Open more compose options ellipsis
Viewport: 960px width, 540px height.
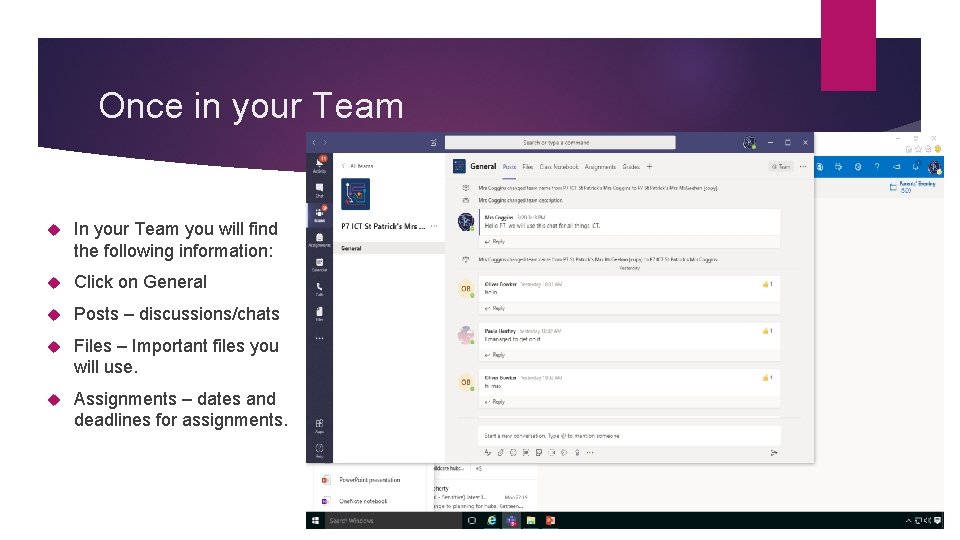pyautogui.click(x=590, y=452)
